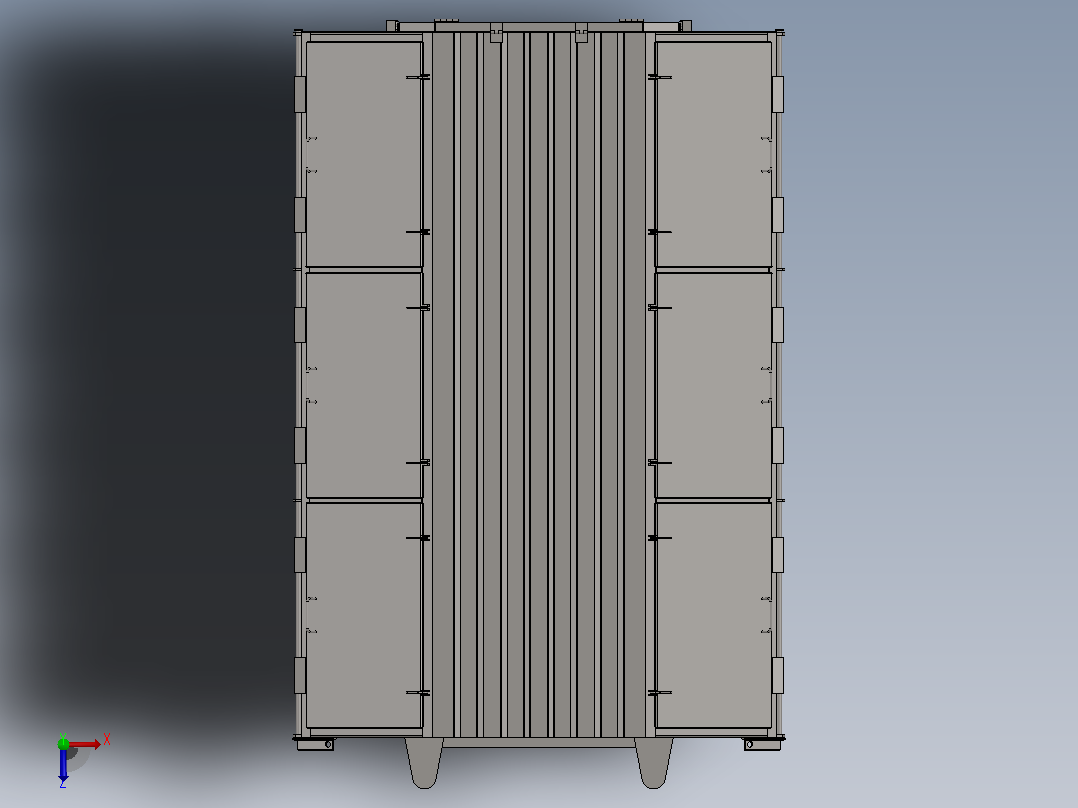Select the bottom-left mounting bracket with hole
Image resolution: width=1078 pixels, height=808 pixels.
[x=316, y=744]
